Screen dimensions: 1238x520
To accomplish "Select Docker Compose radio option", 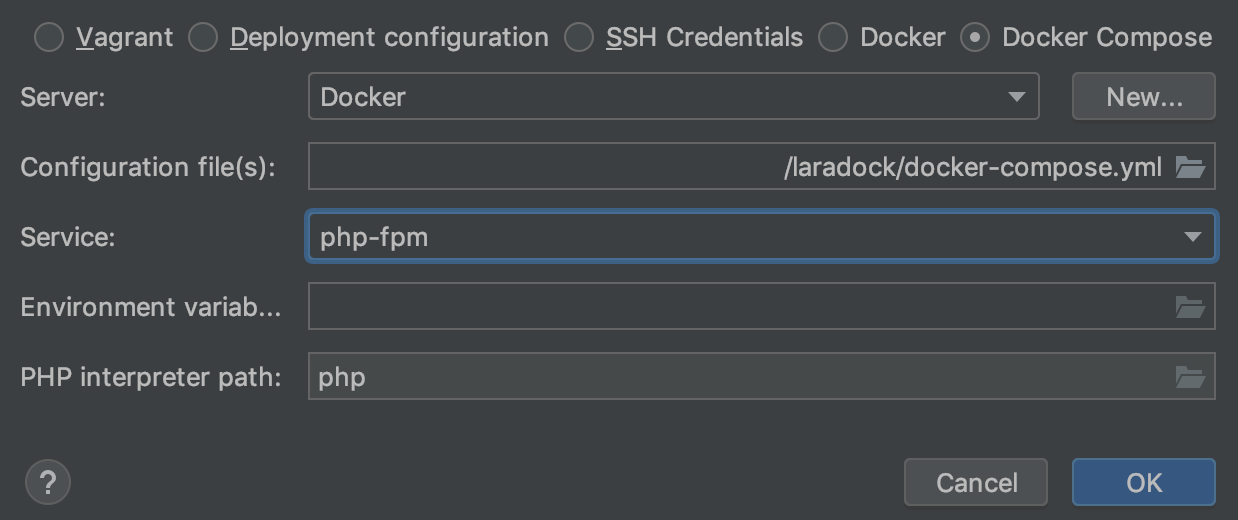I will point(975,38).
